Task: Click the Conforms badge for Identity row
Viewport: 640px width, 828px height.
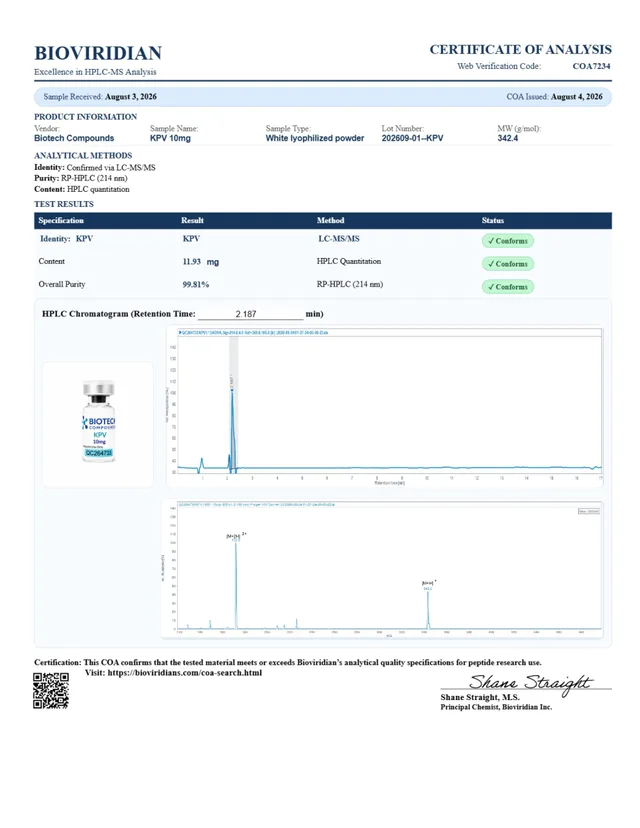Action: (x=508, y=241)
